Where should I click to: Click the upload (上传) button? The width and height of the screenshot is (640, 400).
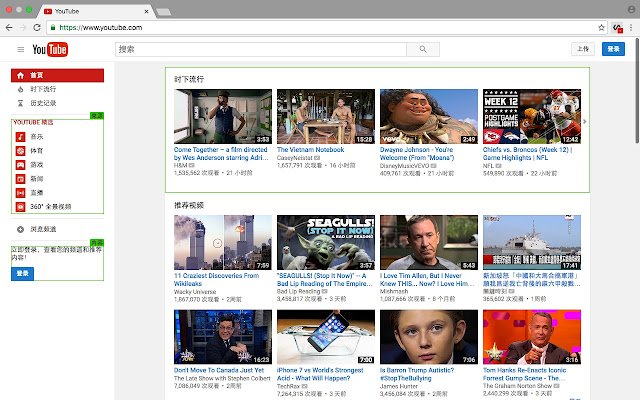(582, 49)
